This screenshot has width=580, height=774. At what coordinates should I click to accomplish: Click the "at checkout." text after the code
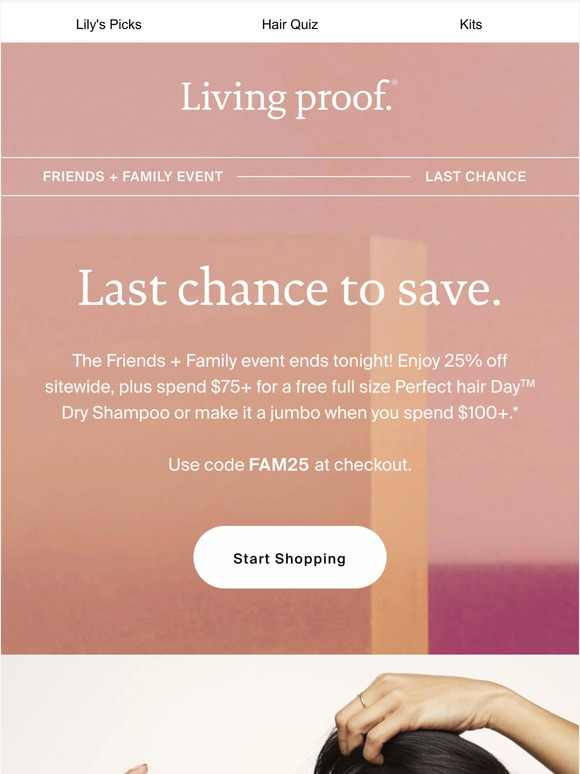pyautogui.click(x=363, y=464)
